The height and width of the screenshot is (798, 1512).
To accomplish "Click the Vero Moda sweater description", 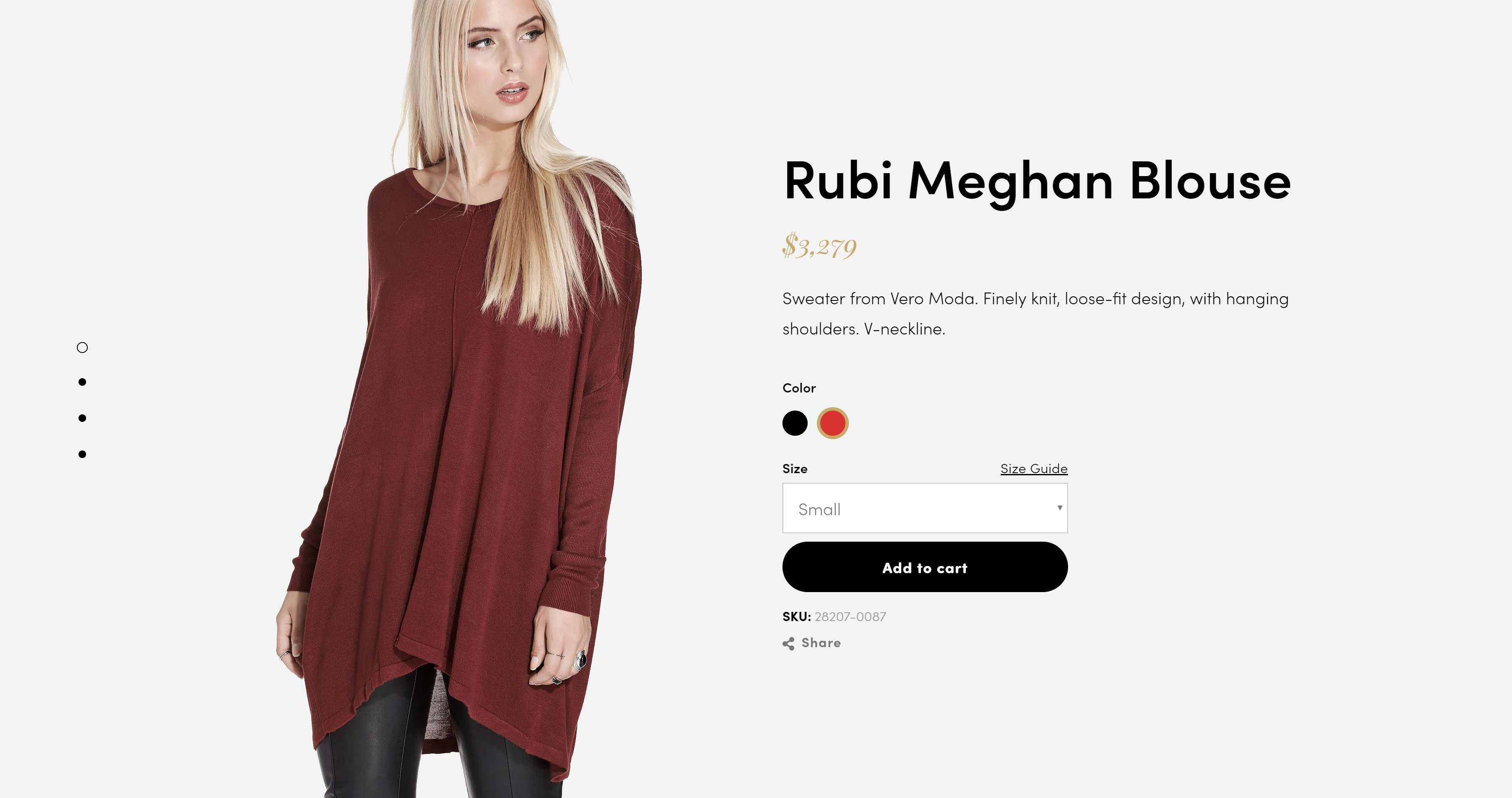I will click(1035, 313).
